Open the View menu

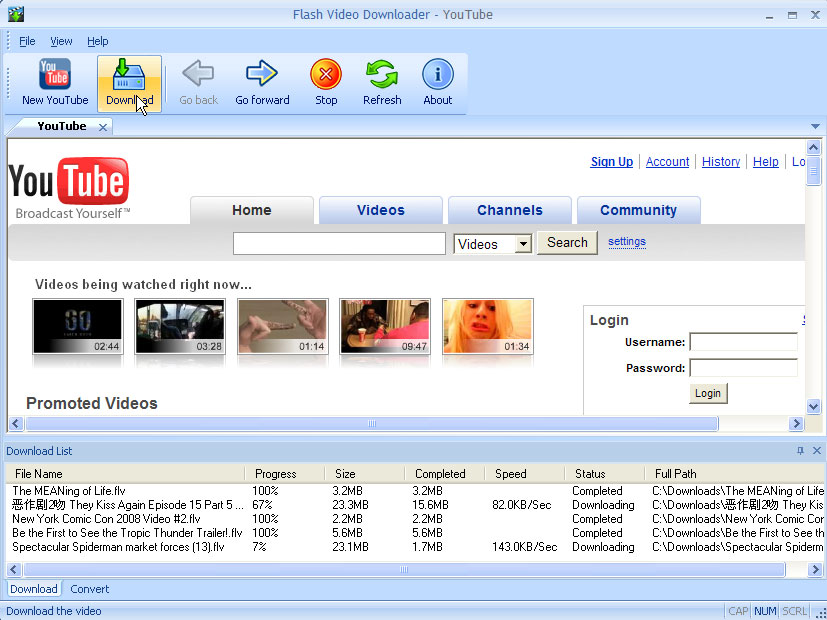point(61,41)
